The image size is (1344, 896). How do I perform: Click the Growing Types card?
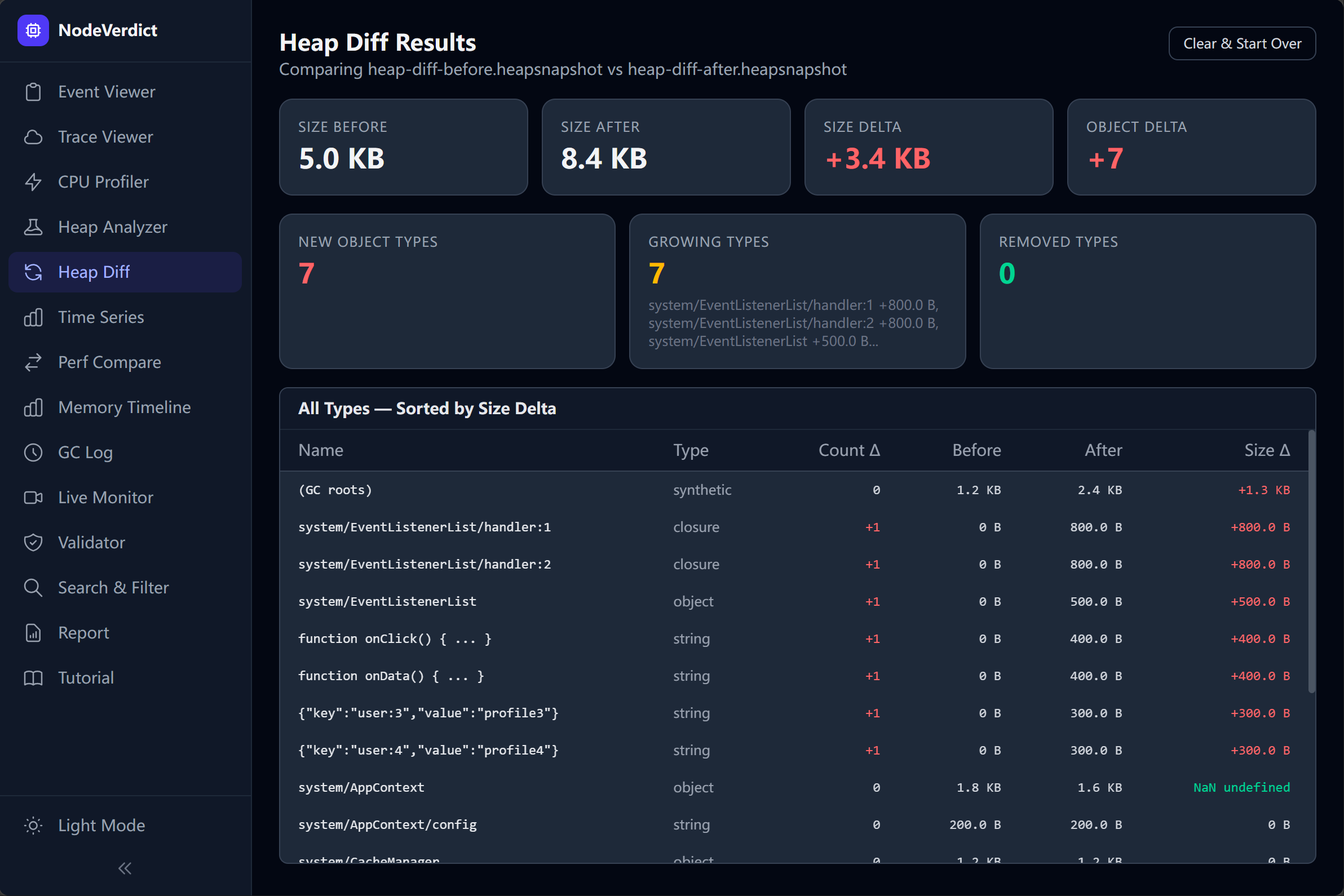798,291
